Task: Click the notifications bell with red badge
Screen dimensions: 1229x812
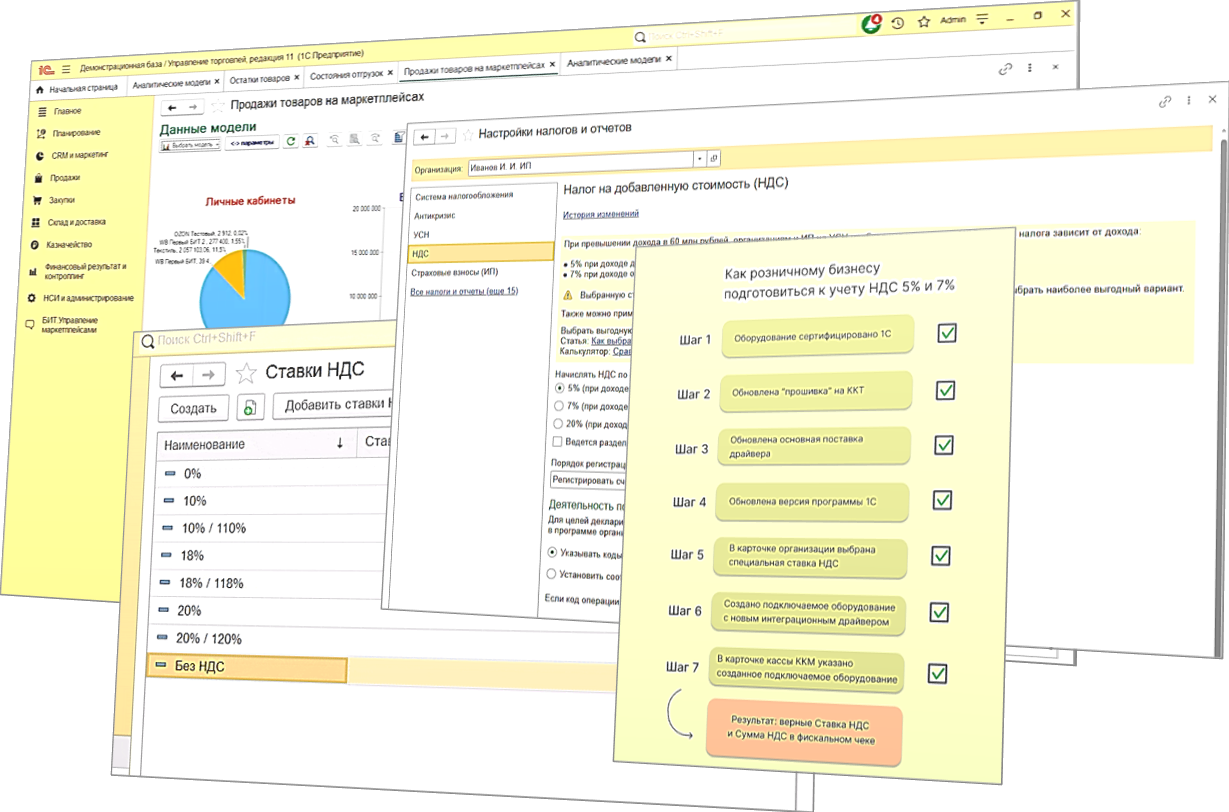Action: [x=872, y=22]
